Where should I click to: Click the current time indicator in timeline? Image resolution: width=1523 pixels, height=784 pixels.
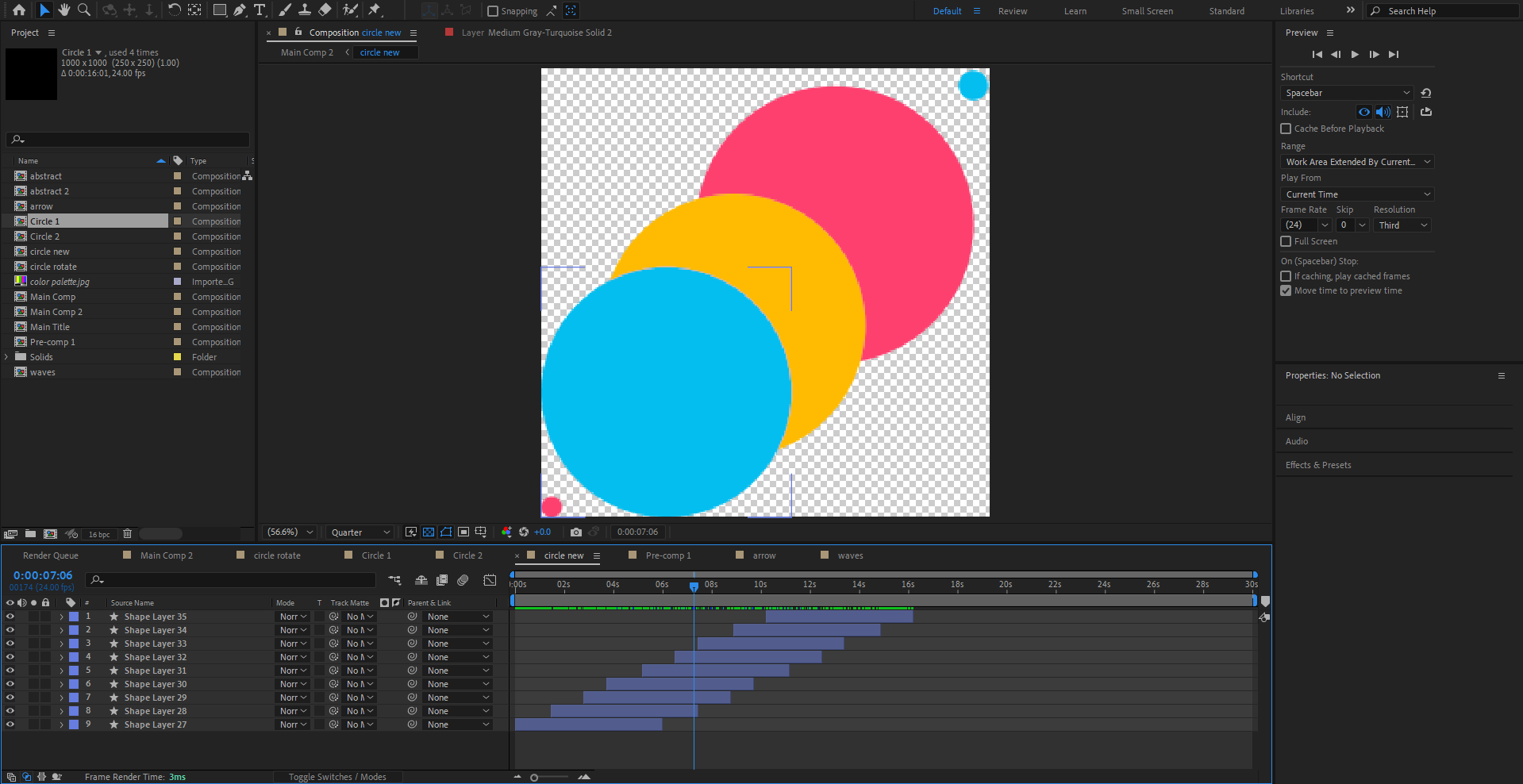694,586
